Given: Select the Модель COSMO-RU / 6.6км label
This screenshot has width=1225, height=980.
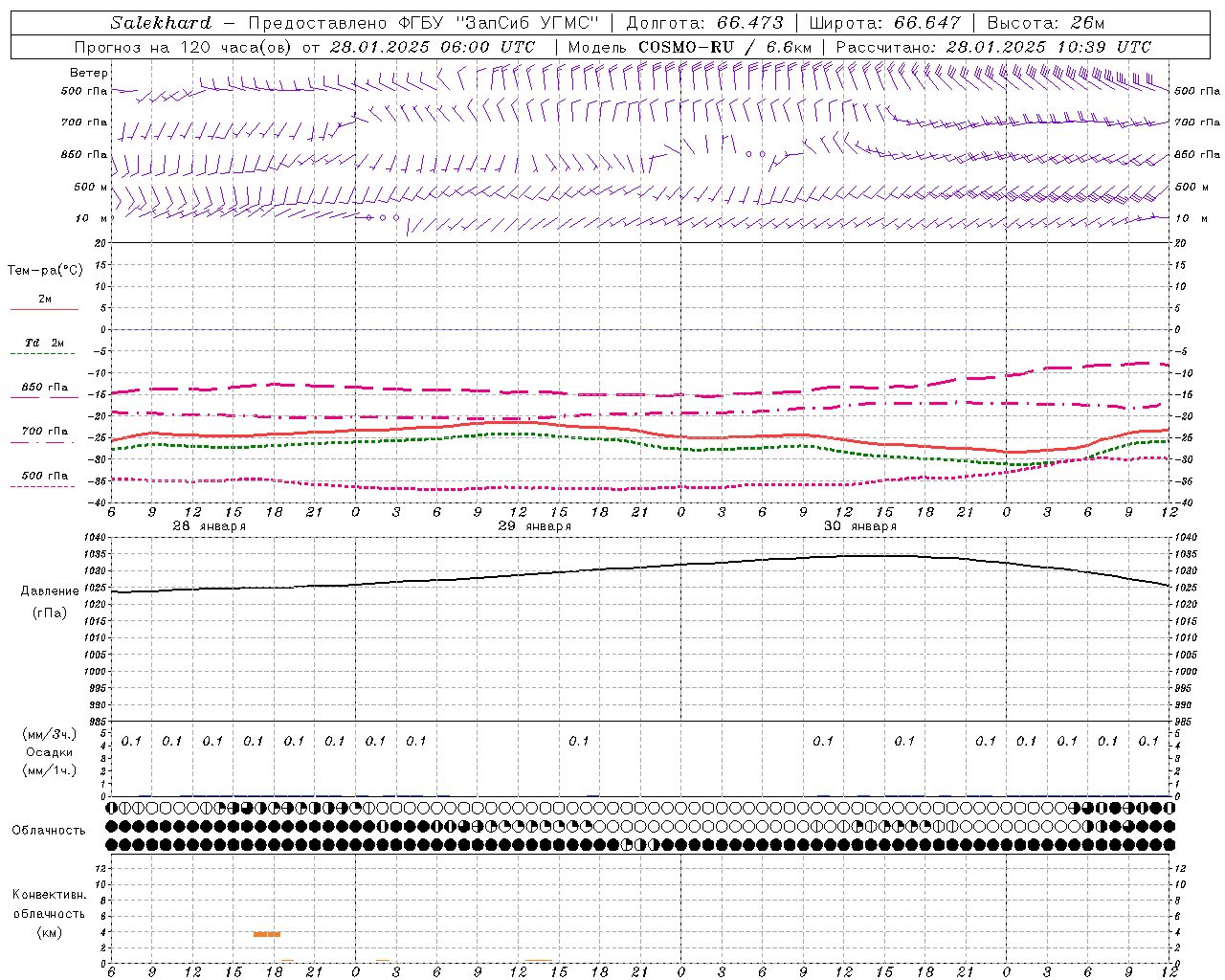Looking at the screenshot, I should [690, 47].
